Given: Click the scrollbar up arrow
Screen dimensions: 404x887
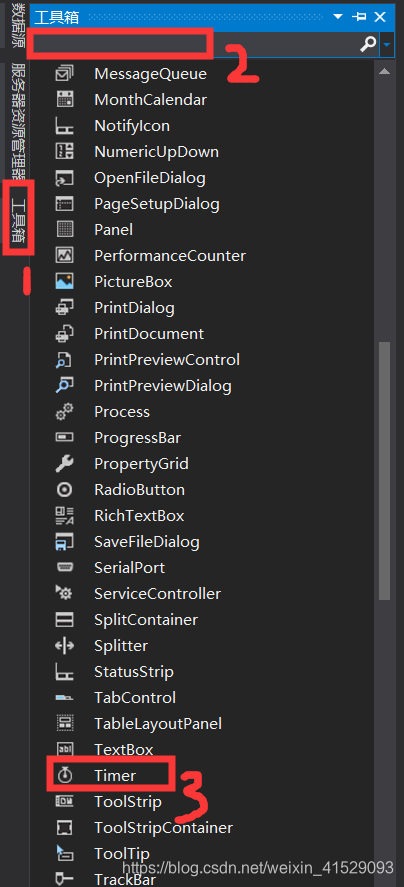Looking at the screenshot, I should point(384,72).
